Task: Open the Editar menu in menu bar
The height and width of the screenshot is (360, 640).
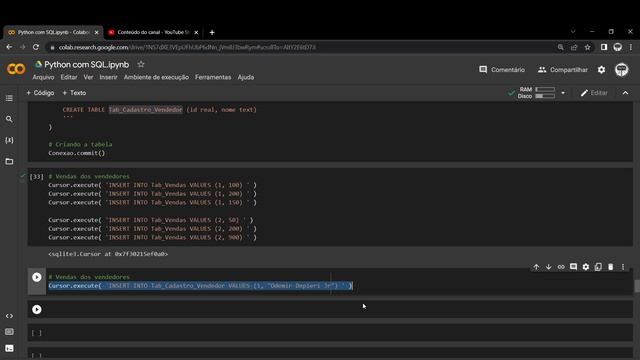Action: 69,77
